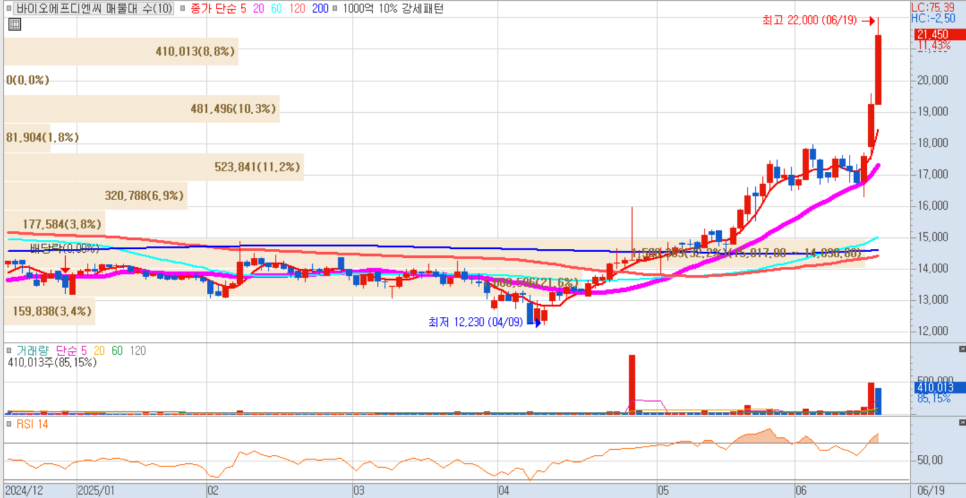The width and height of the screenshot is (966, 498).
Task: Click the square marker before 거래량 label
Action: 8,351
